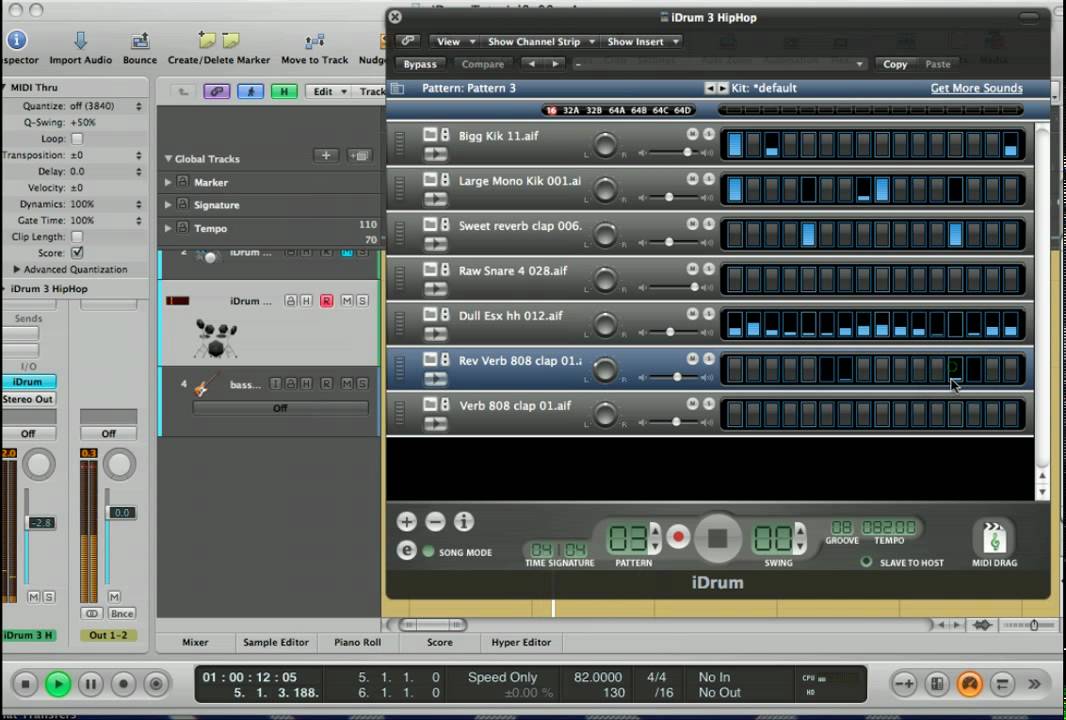Open the folder icon for Dull Esx hh 012.aif
The image size is (1066, 720).
pyautogui.click(x=430, y=314)
